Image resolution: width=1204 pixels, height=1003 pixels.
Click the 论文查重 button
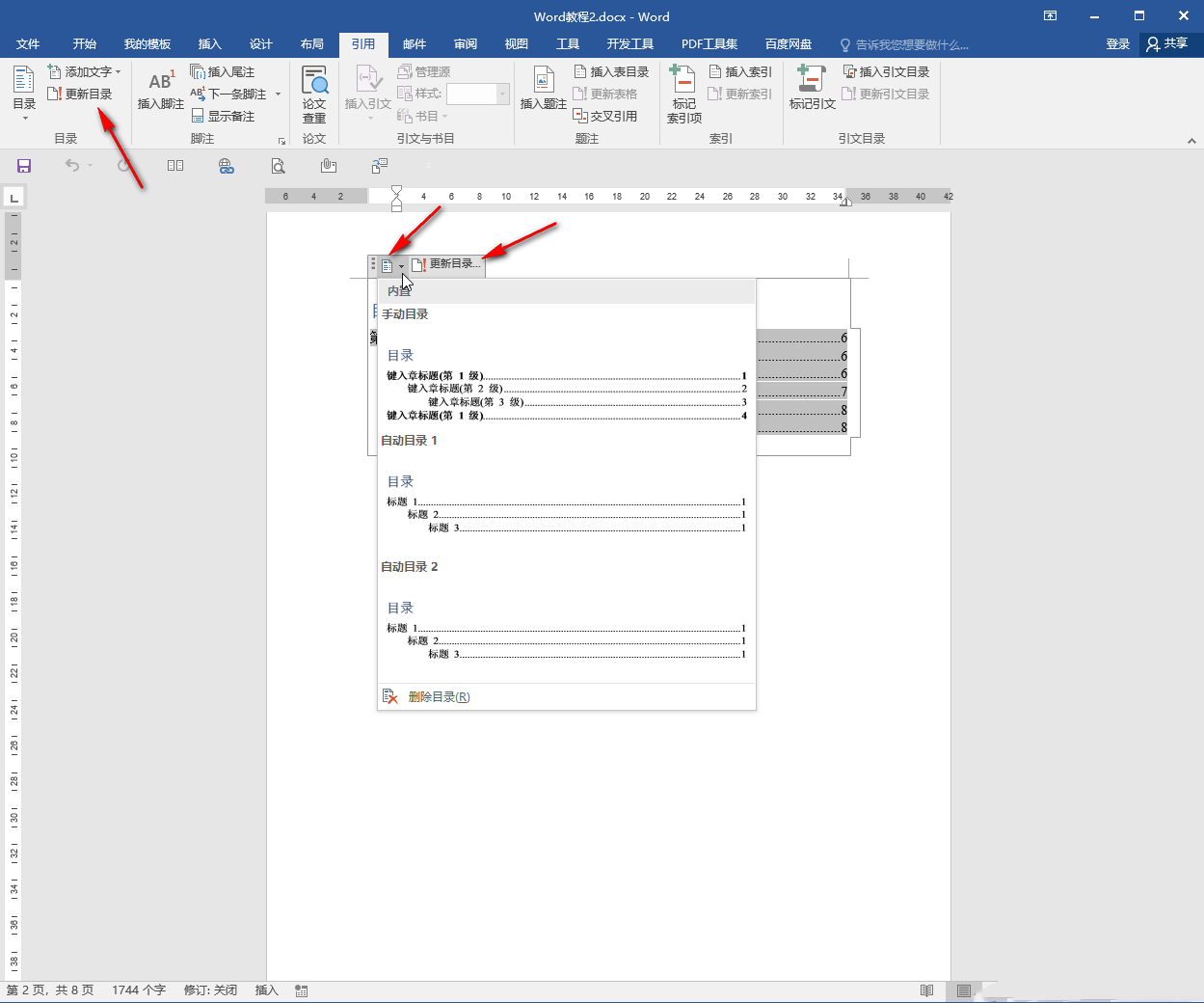tap(314, 94)
